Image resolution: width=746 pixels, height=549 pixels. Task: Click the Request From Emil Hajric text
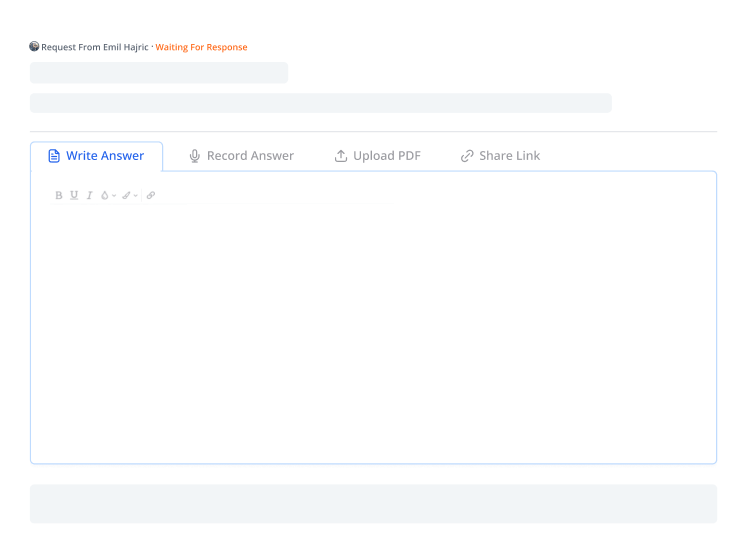coord(95,47)
